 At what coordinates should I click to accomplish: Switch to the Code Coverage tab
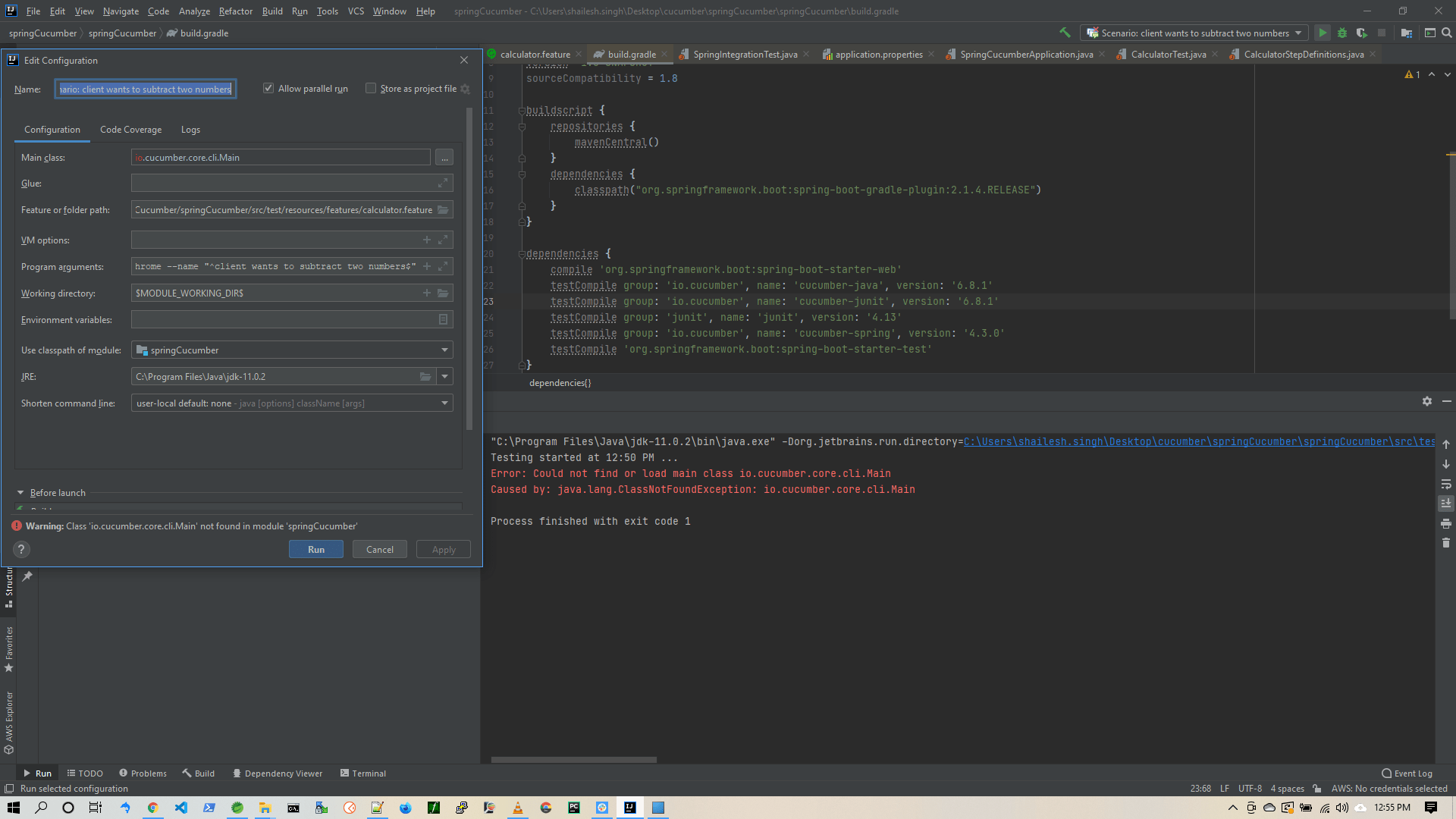point(130,129)
